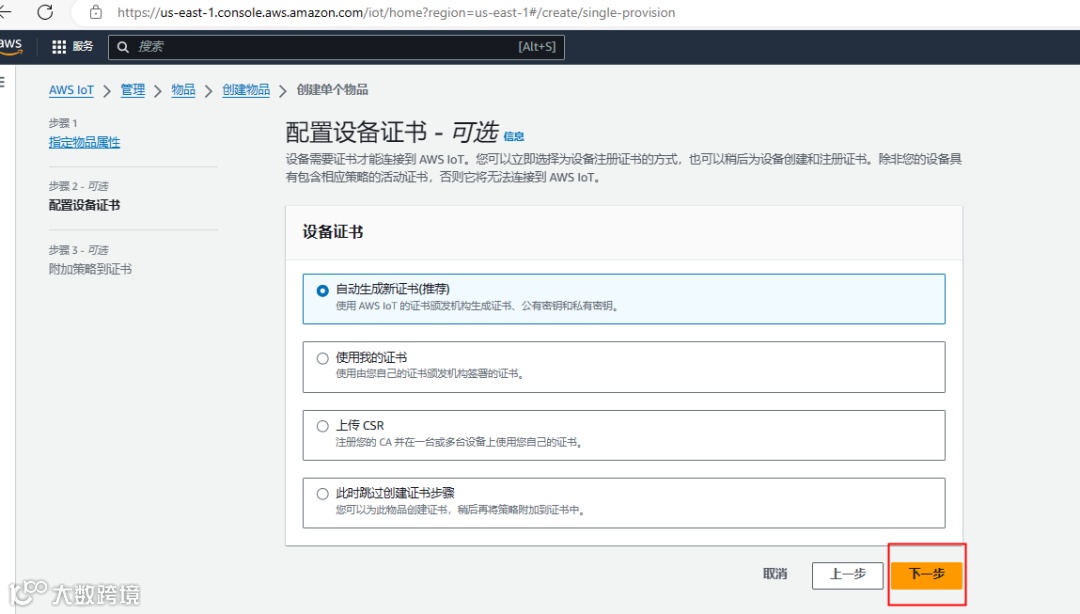
Task: Open the 信息 info link beside title
Action: pos(514,136)
